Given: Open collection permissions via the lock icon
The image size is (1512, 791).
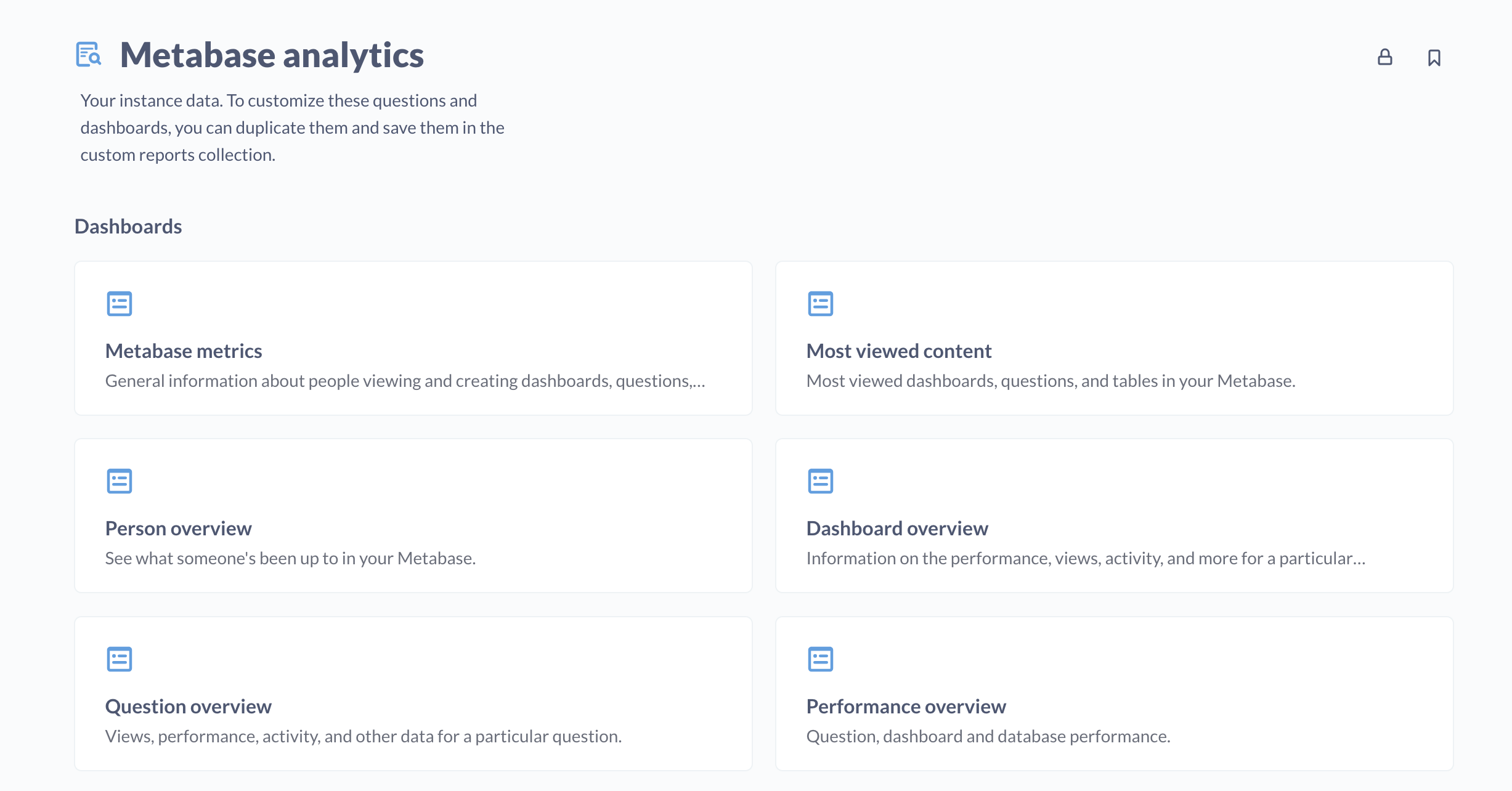Looking at the screenshot, I should coord(1384,57).
